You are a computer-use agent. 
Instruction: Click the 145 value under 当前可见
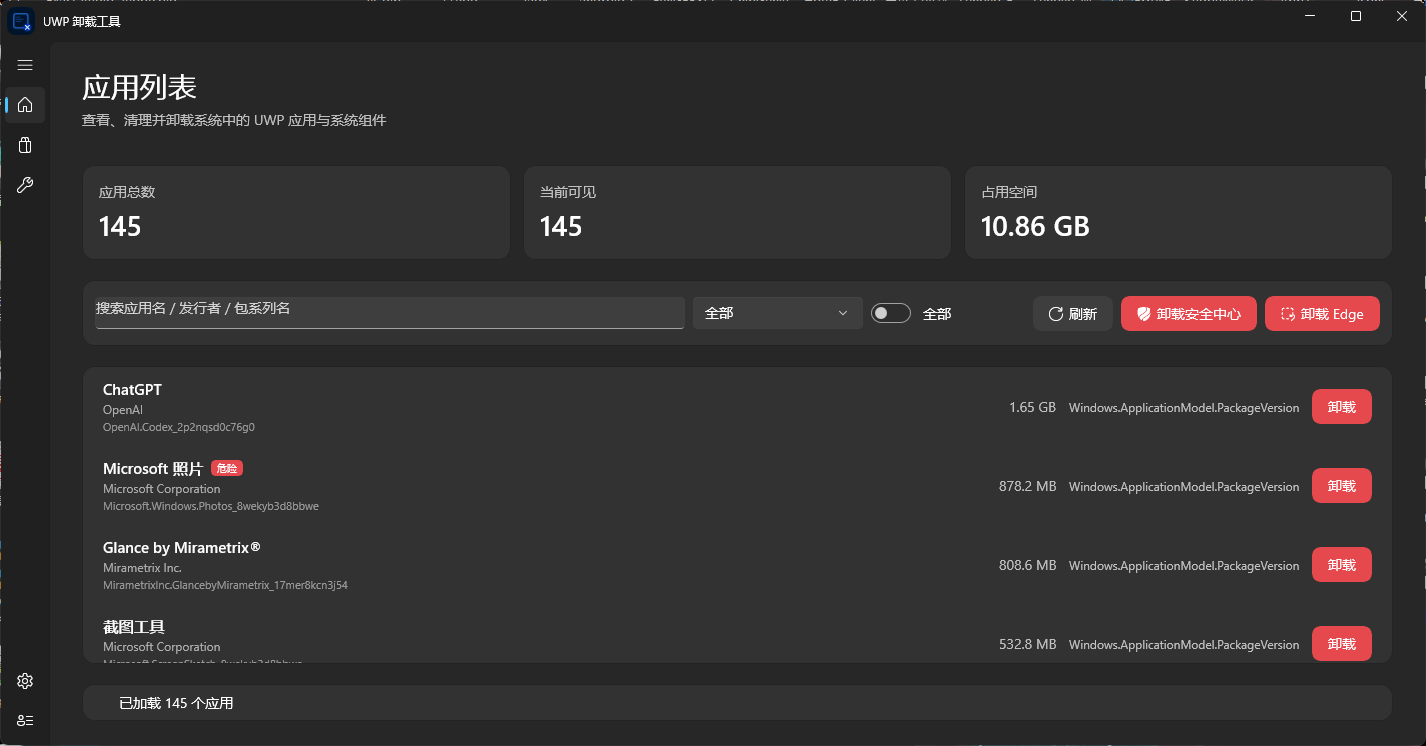pos(561,227)
